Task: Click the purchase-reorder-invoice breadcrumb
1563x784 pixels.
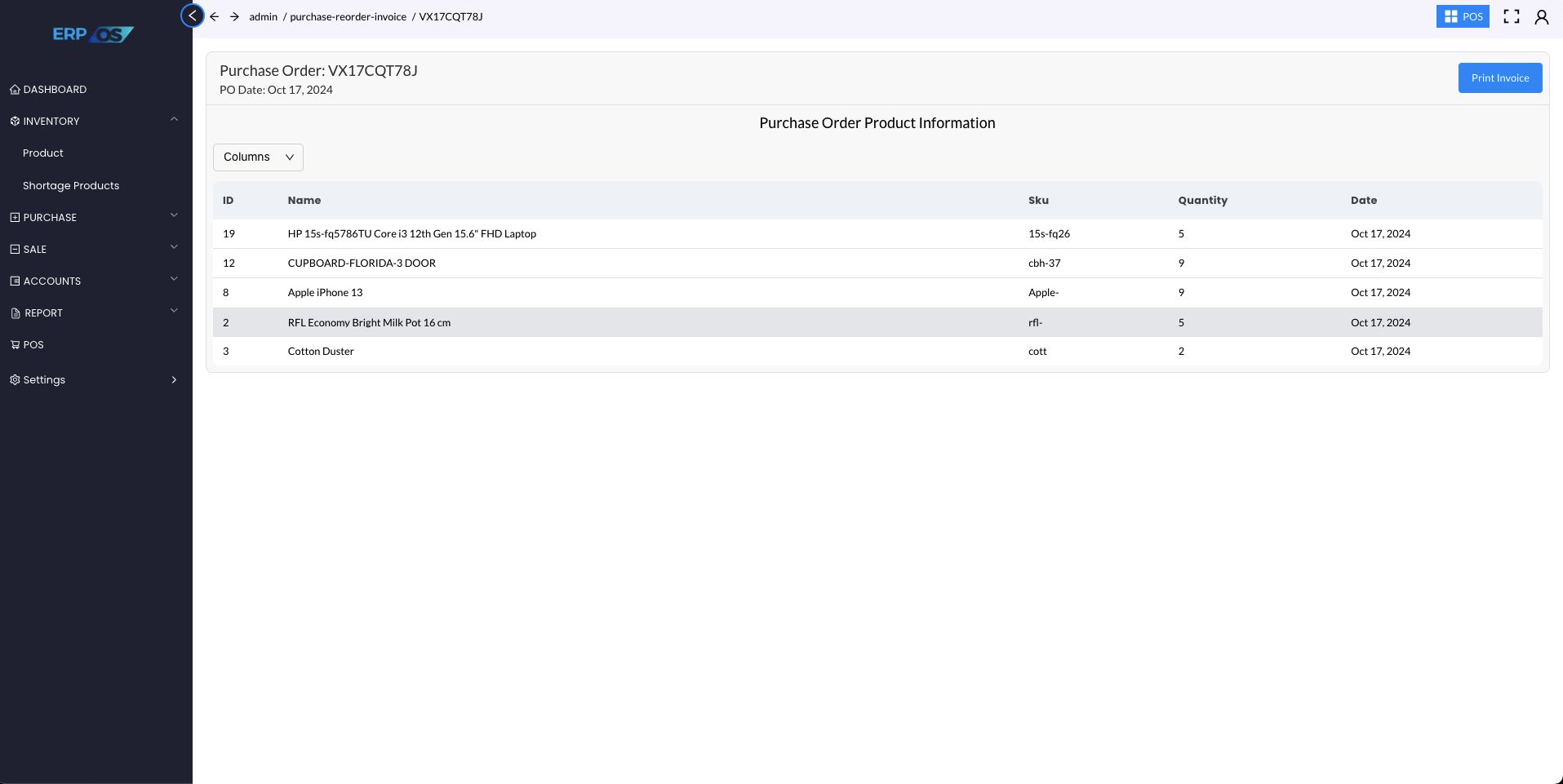Action: (348, 17)
